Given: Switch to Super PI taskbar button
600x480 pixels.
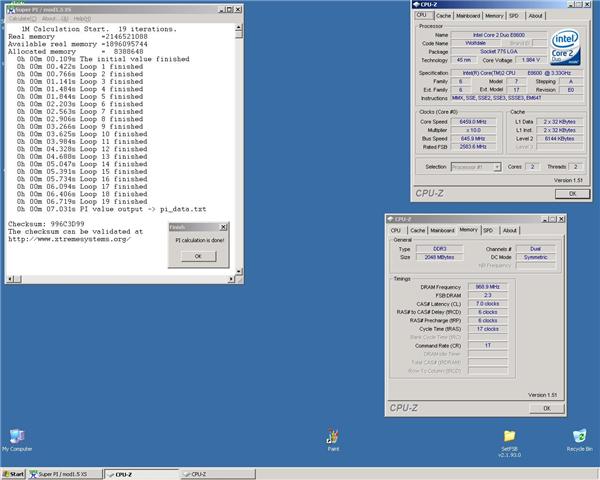Looking at the screenshot, I should [65, 474].
